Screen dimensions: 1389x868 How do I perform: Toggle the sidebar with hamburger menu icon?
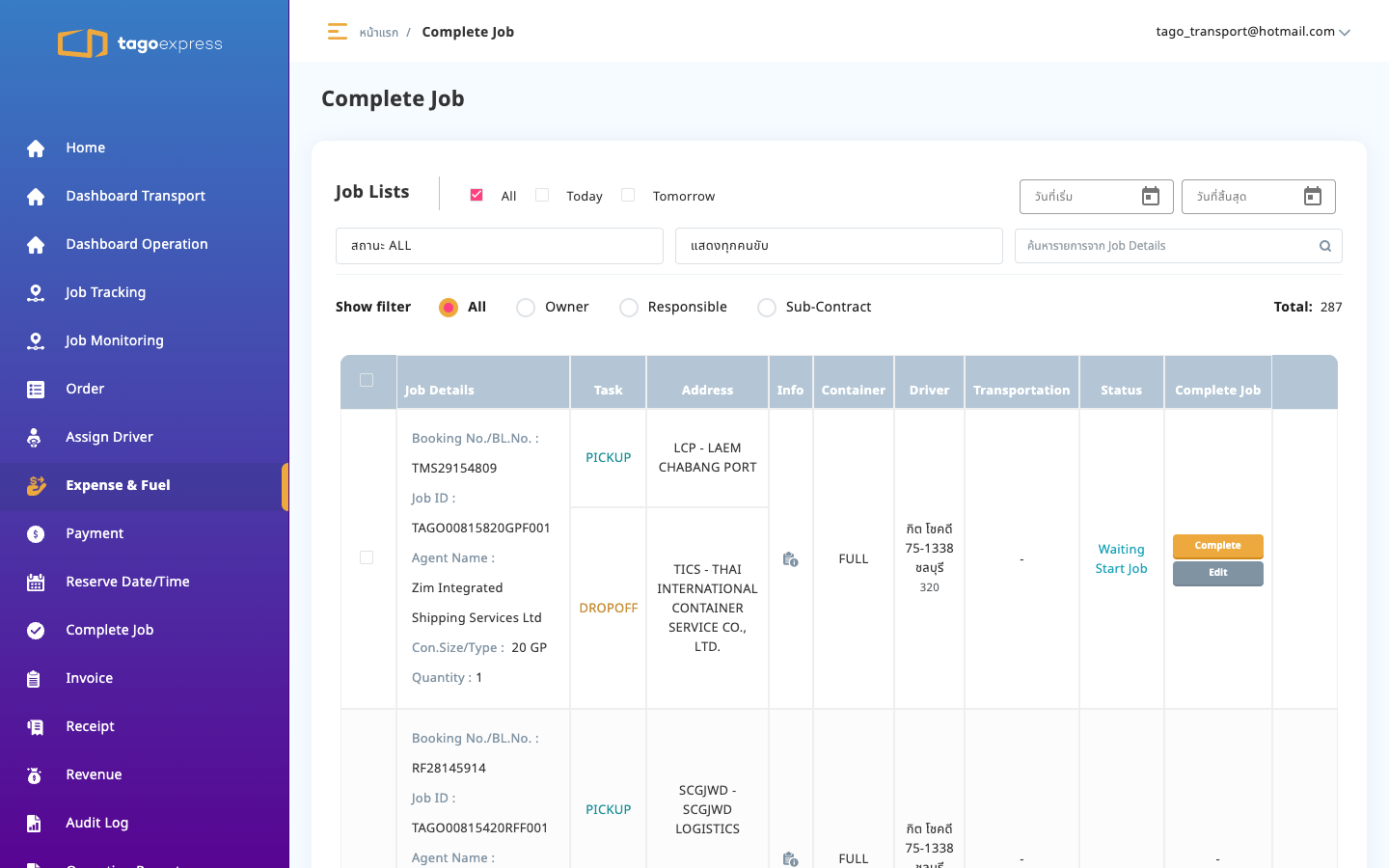pos(337,32)
